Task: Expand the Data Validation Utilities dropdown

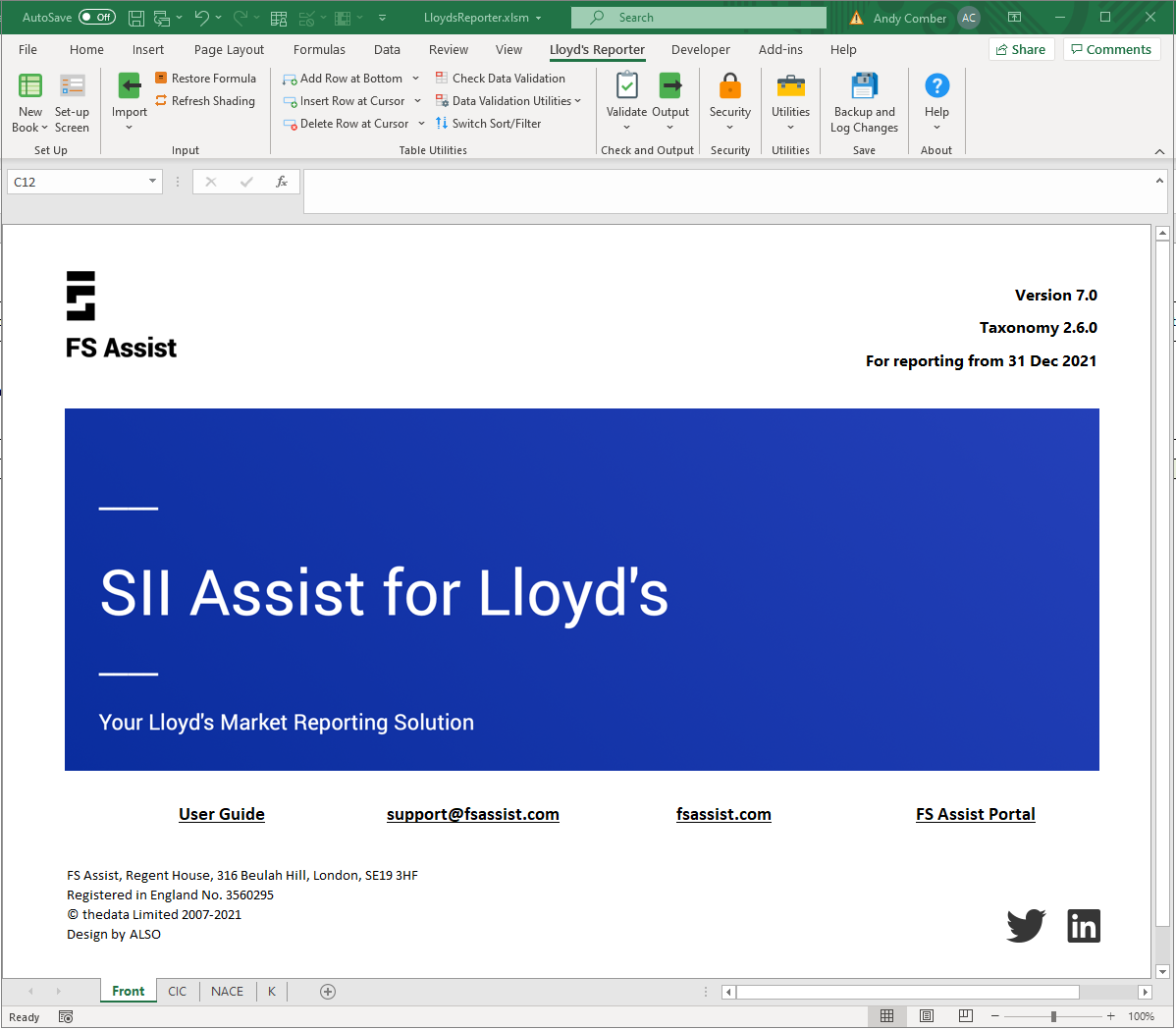Action: 577,100
